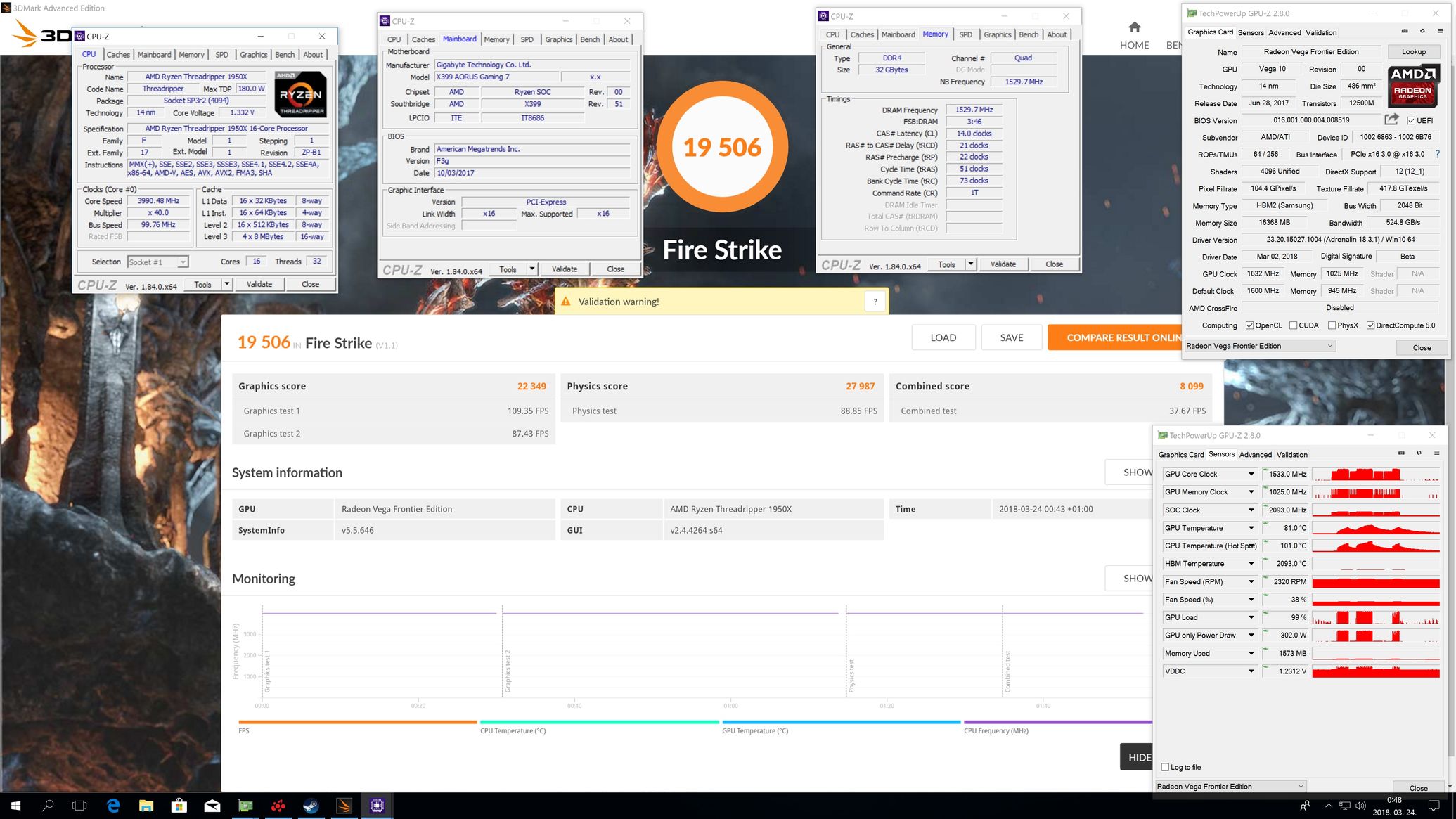Click the validation warning help button

coord(875,302)
